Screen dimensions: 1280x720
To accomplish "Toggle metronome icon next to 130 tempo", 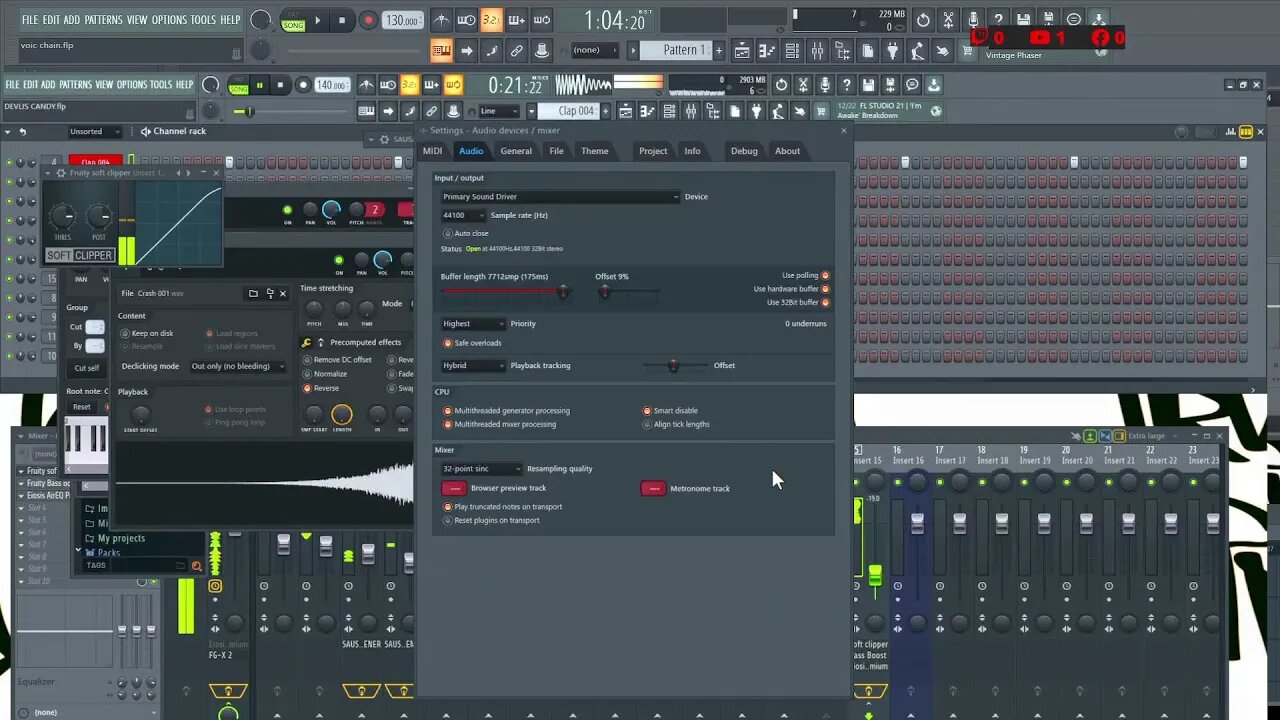I will (x=441, y=20).
